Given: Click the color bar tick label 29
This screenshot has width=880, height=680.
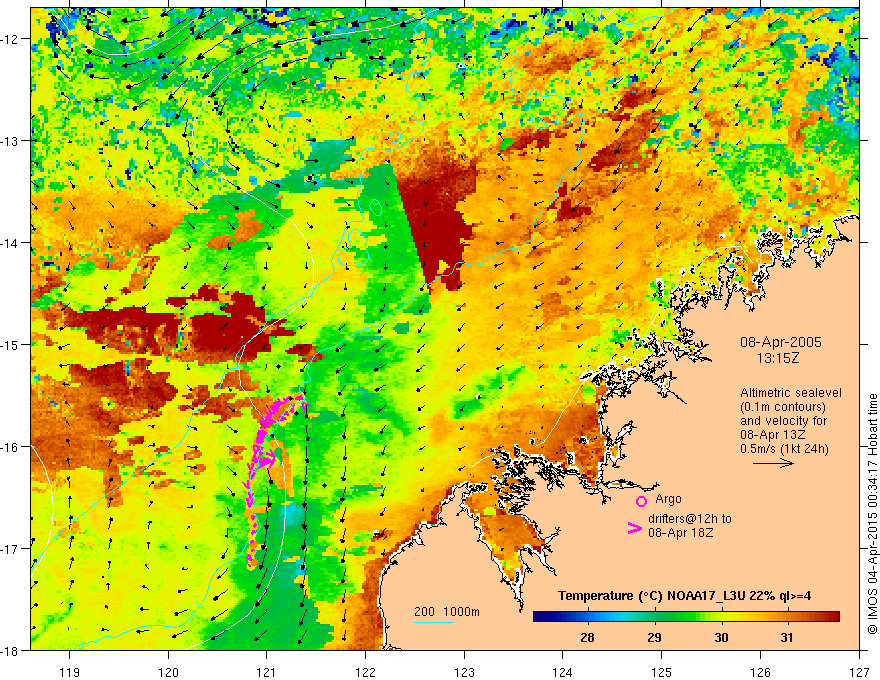Looking at the screenshot, I should [654, 637].
